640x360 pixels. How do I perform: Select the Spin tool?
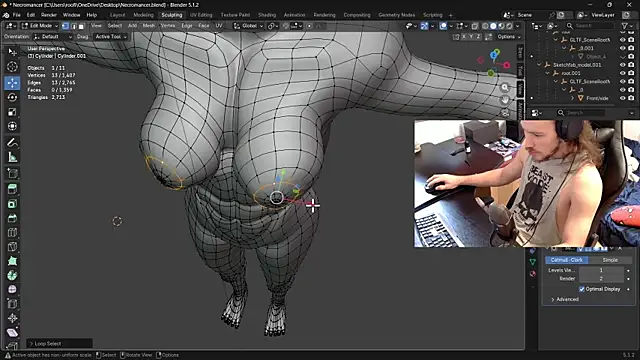[12, 276]
